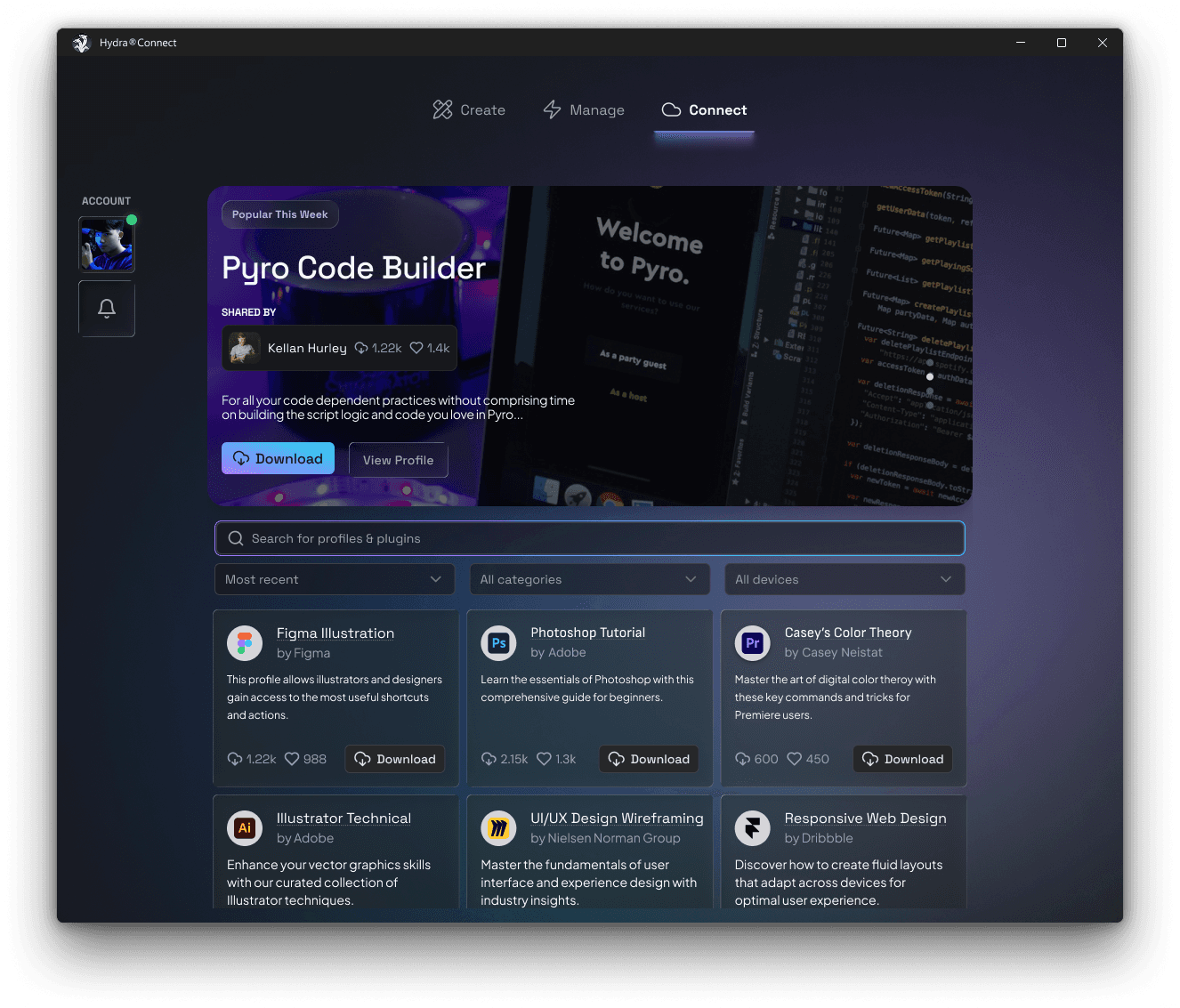Viewport: 1180px width, 1008px height.
Task: Open Casey's Color Theory link
Action: [x=848, y=633]
